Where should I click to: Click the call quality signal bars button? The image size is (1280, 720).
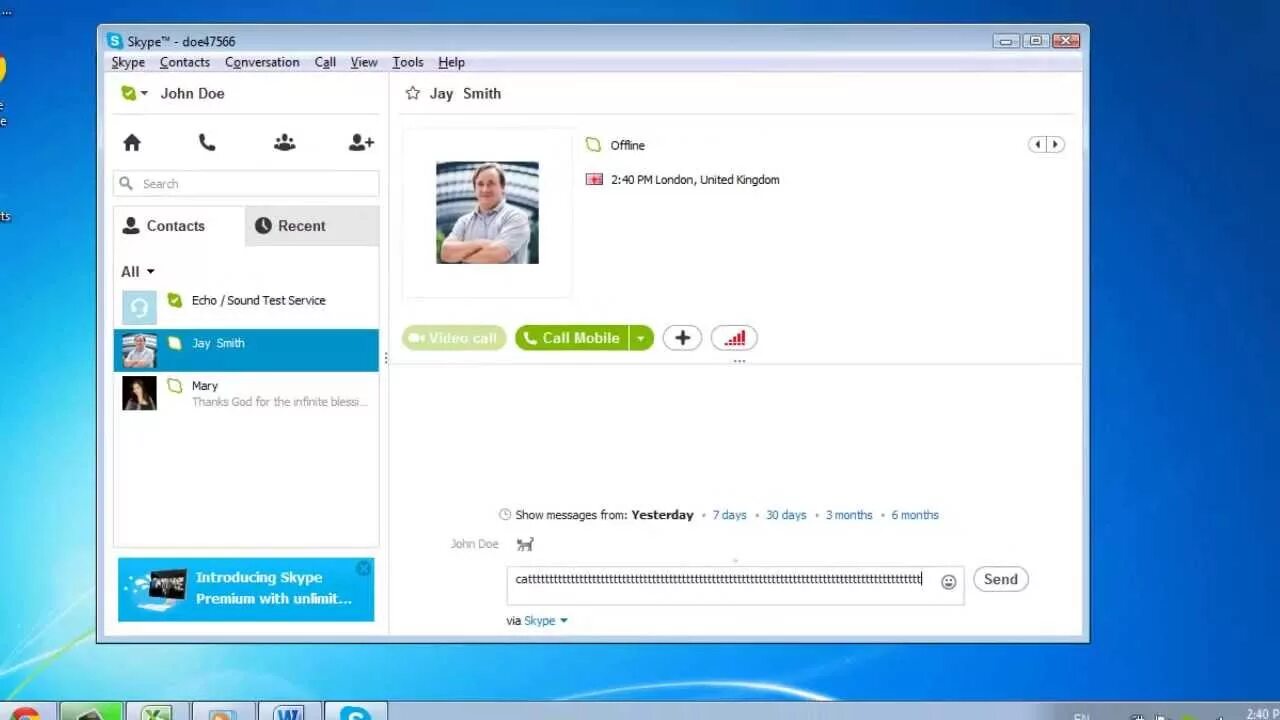click(x=734, y=338)
